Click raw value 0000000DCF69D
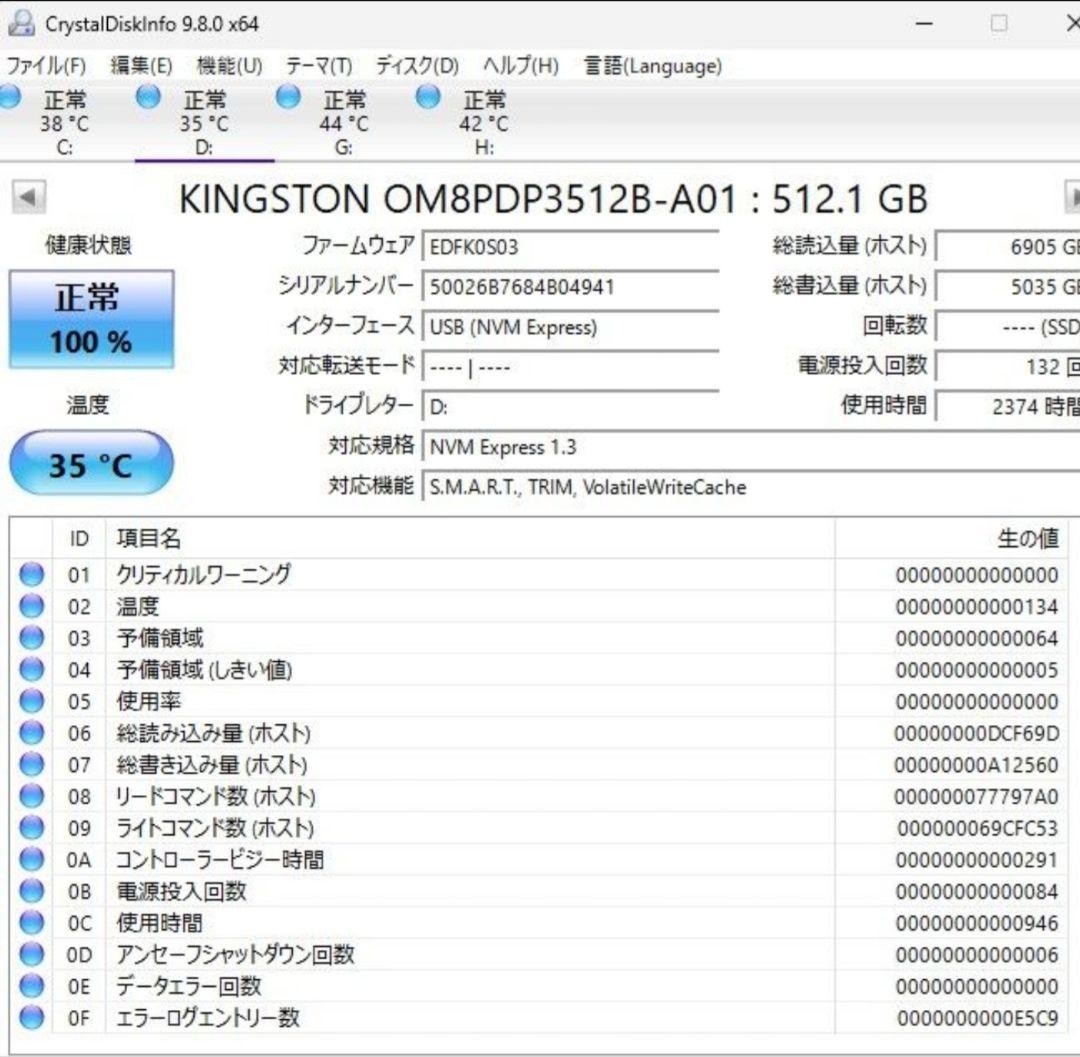 [976, 733]
